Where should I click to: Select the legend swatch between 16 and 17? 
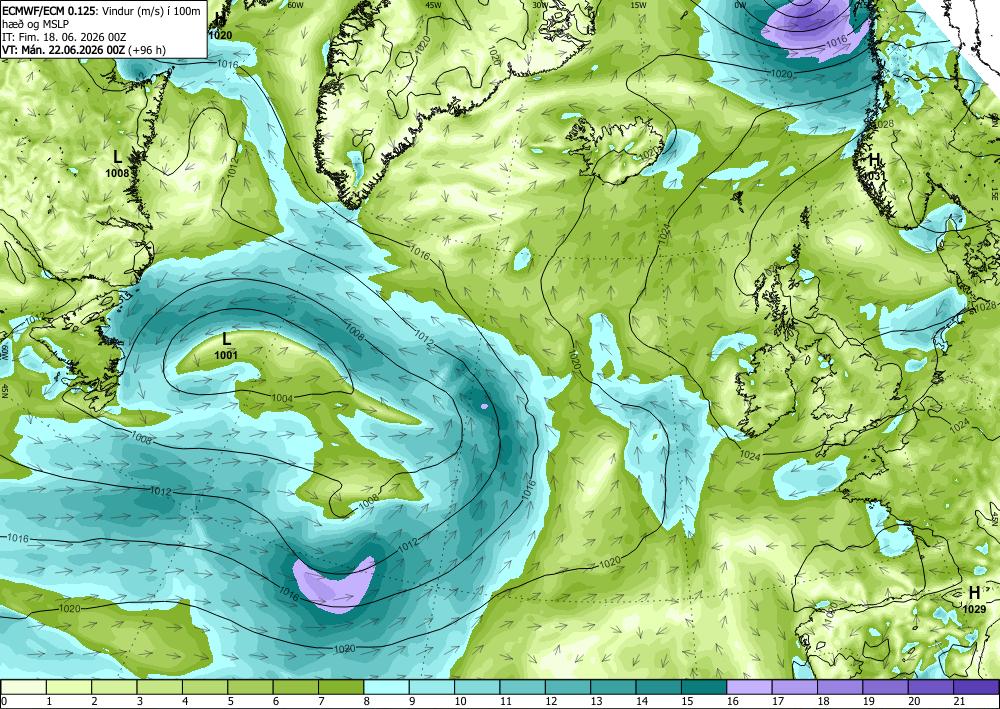point(749,687)
